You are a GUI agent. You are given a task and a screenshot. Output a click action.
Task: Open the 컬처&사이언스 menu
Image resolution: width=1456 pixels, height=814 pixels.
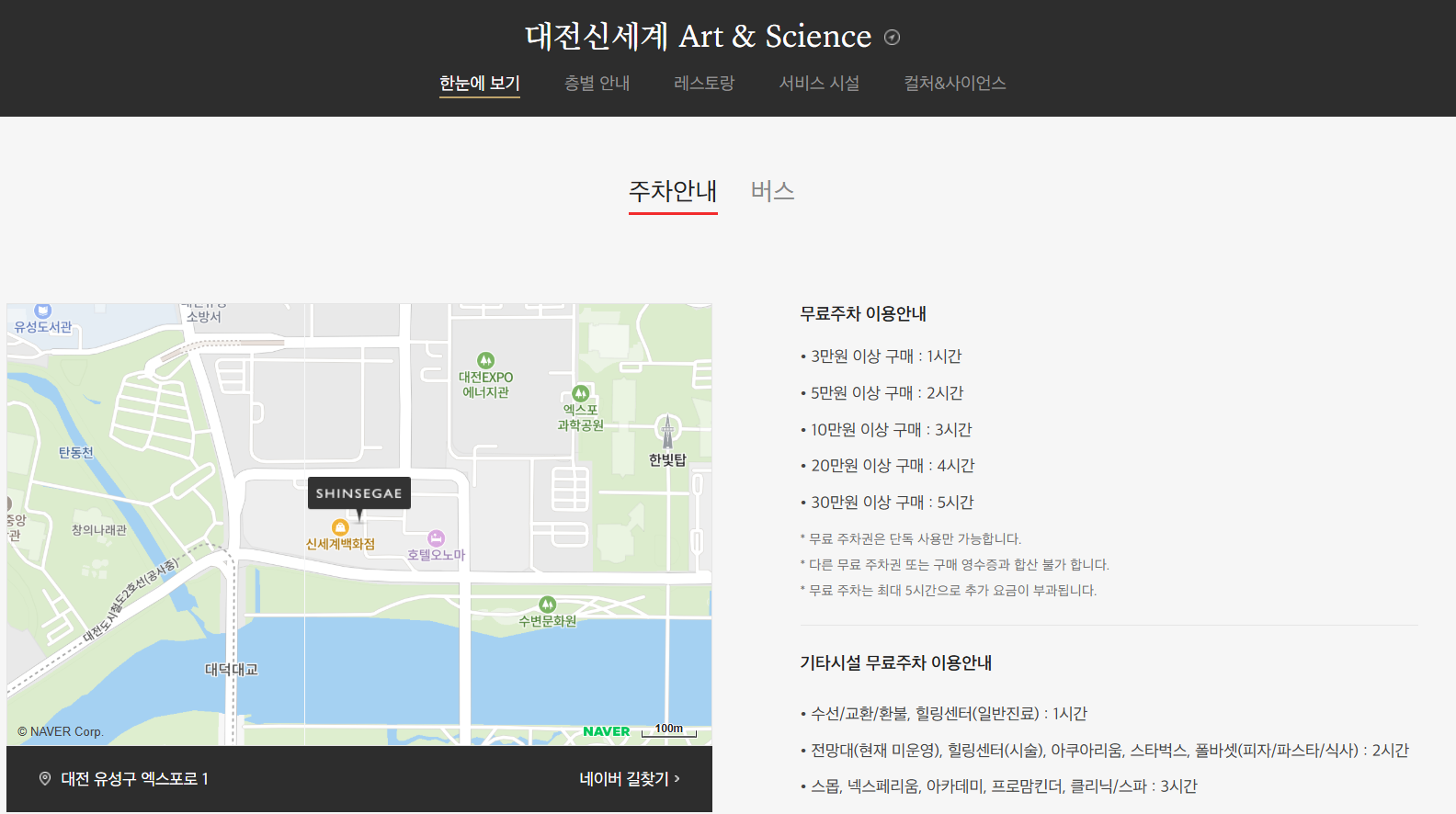click(955, 84)
